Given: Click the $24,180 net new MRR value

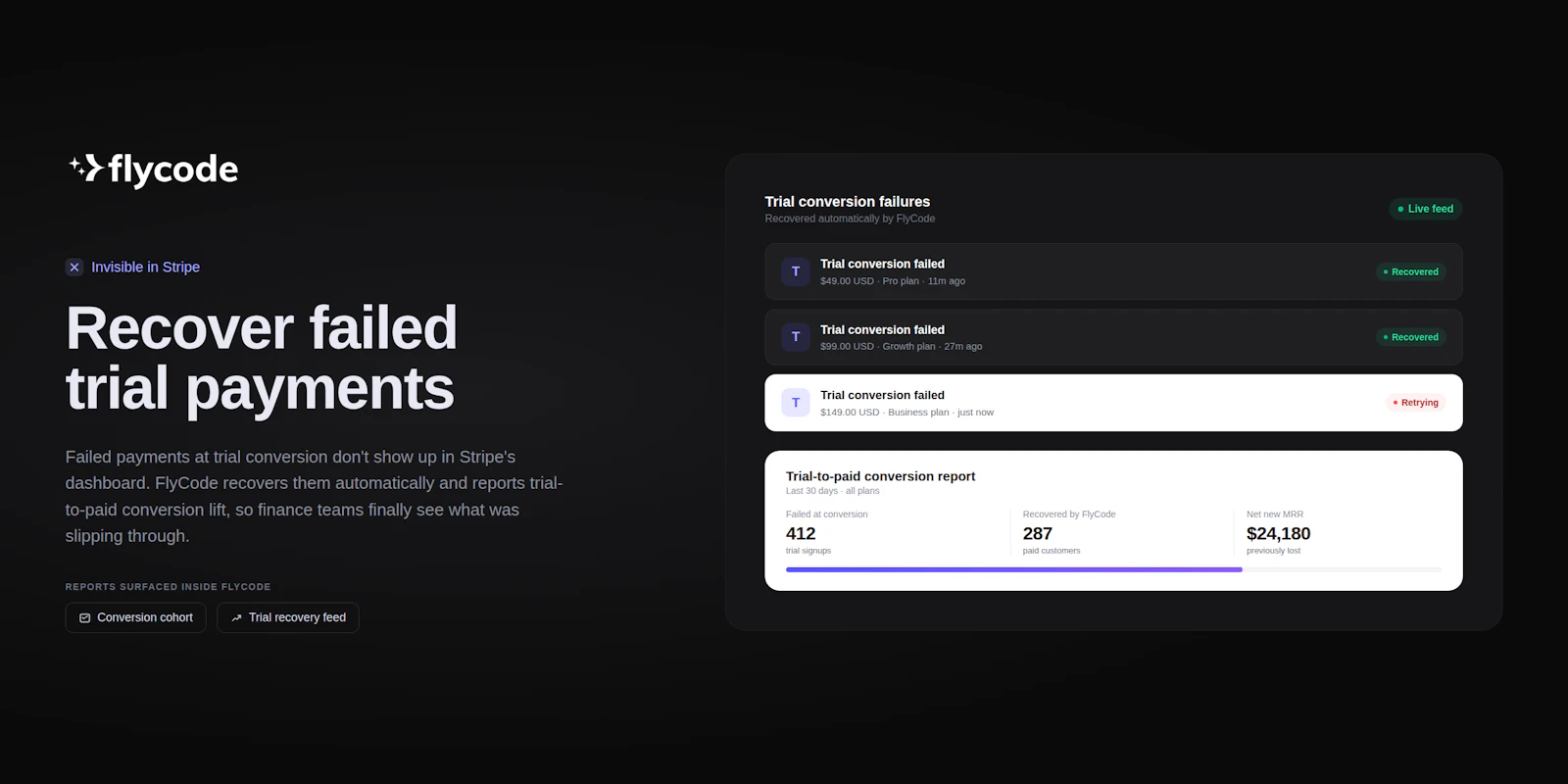Looking at the screenshot, I should tap(1278, 533).
